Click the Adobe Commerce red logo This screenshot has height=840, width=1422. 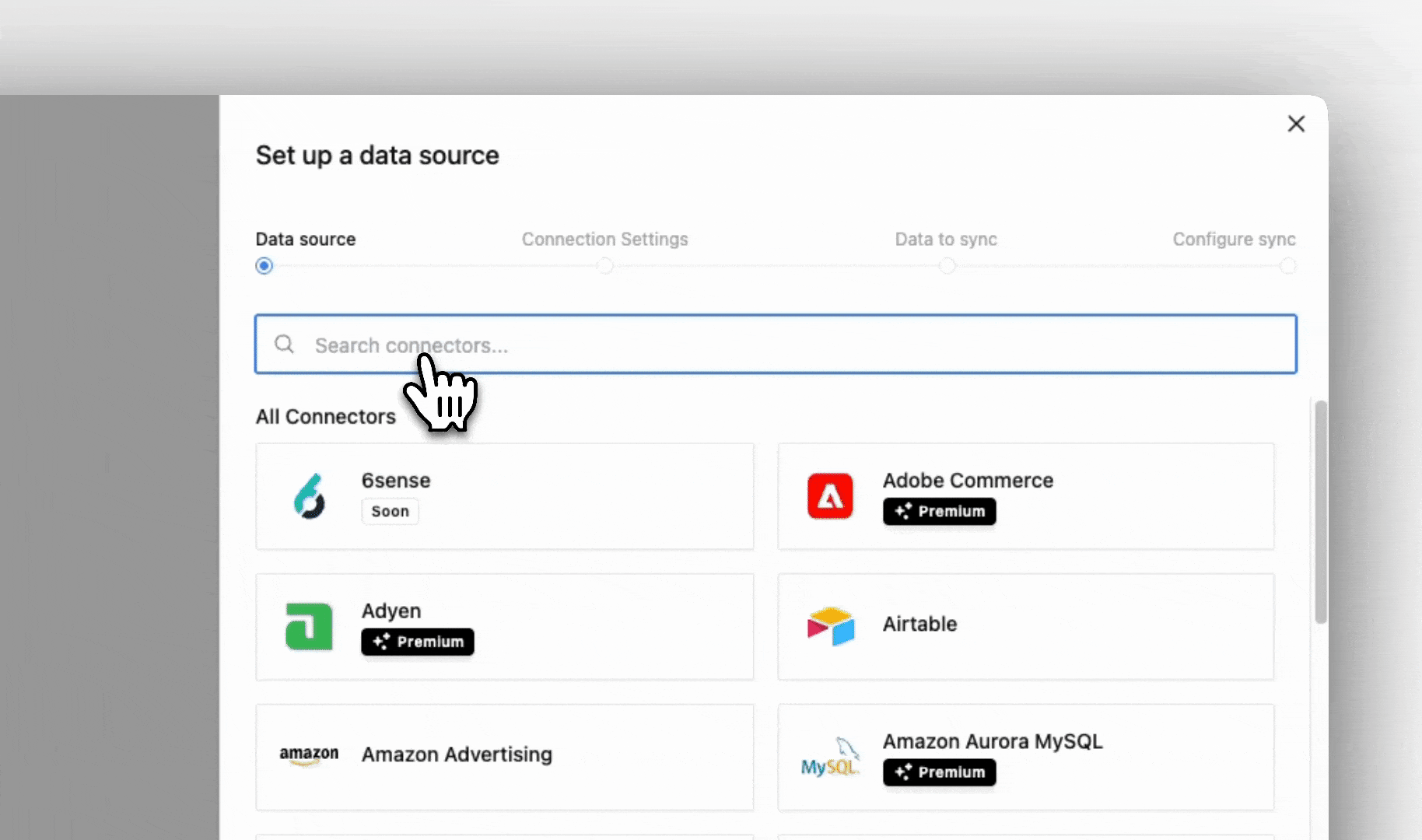pyautogui.click(x=830, y=496)
